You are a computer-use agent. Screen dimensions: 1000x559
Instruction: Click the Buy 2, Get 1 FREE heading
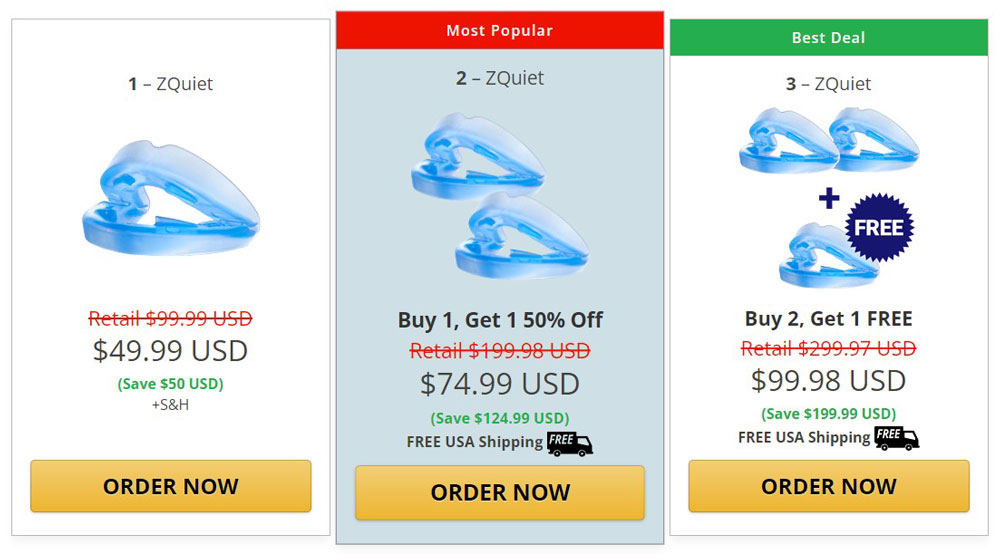coord(828,319)
